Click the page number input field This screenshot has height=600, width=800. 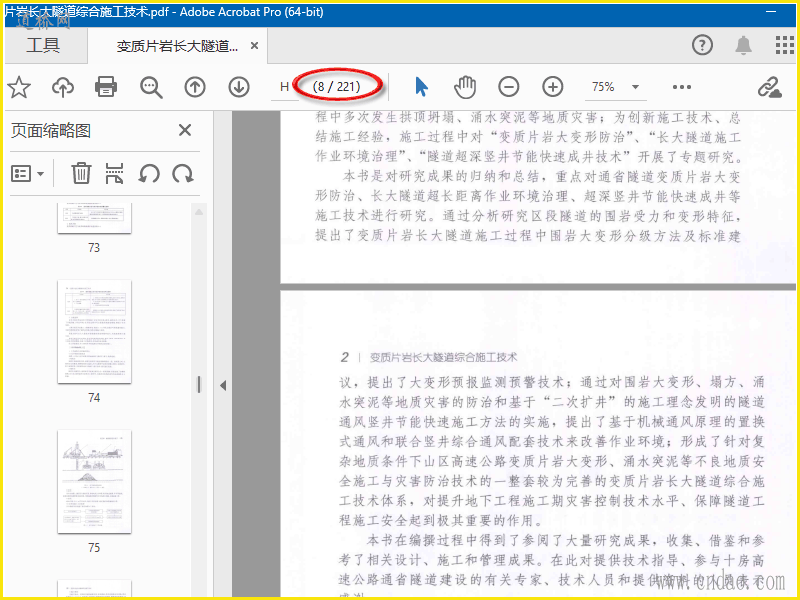tap(284, 87)
